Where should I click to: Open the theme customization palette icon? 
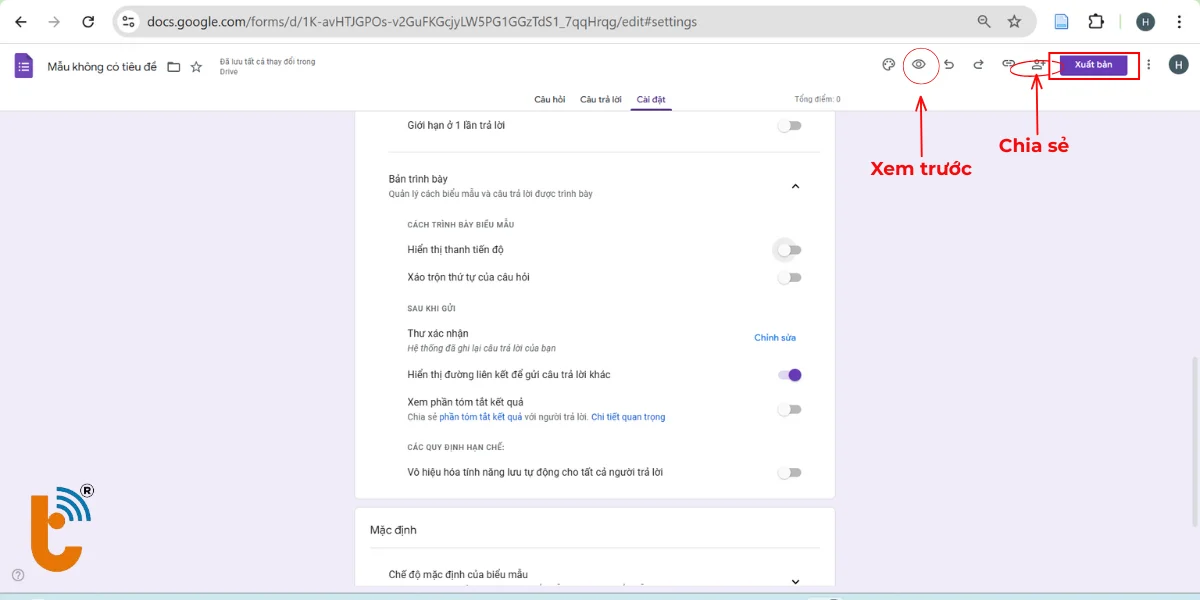point(888,65)
